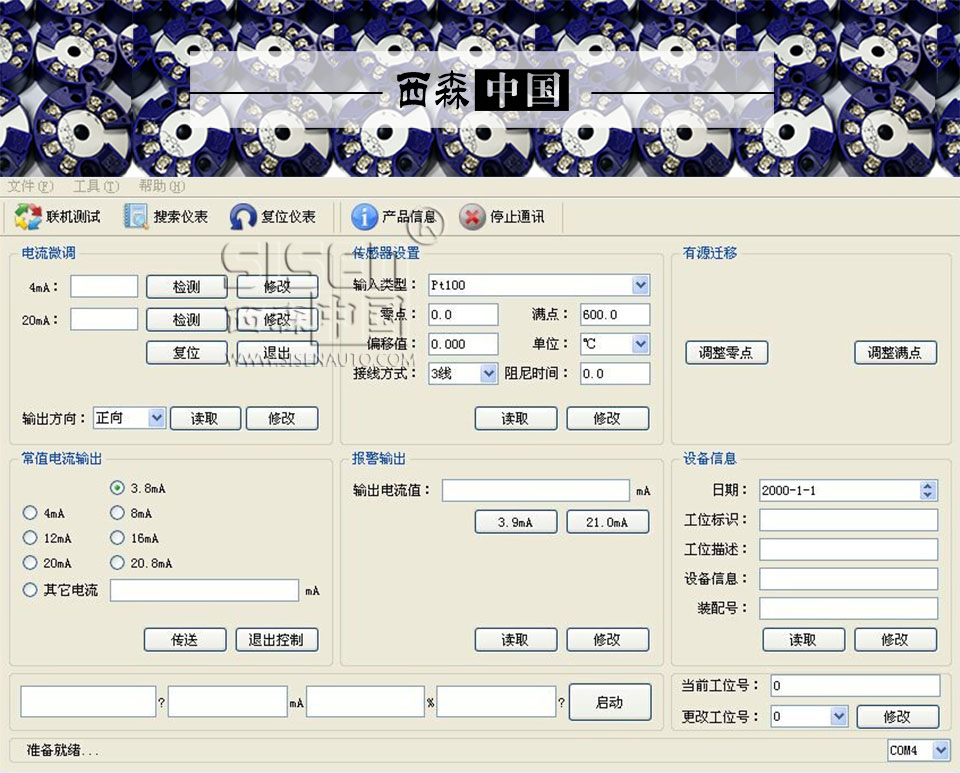Screen dimensions: 960x773
Task: Open the 文件 menu
Action: [31, 186]
